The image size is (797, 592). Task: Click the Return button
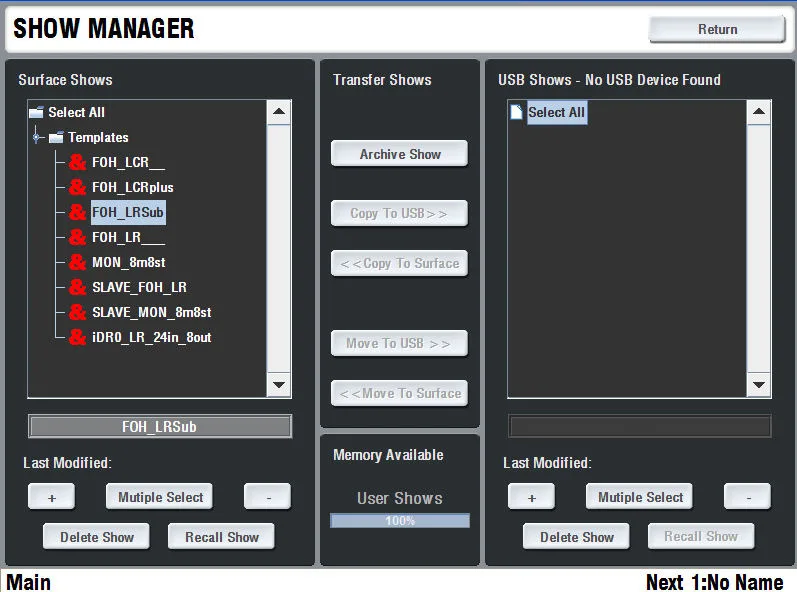[717, 29]
